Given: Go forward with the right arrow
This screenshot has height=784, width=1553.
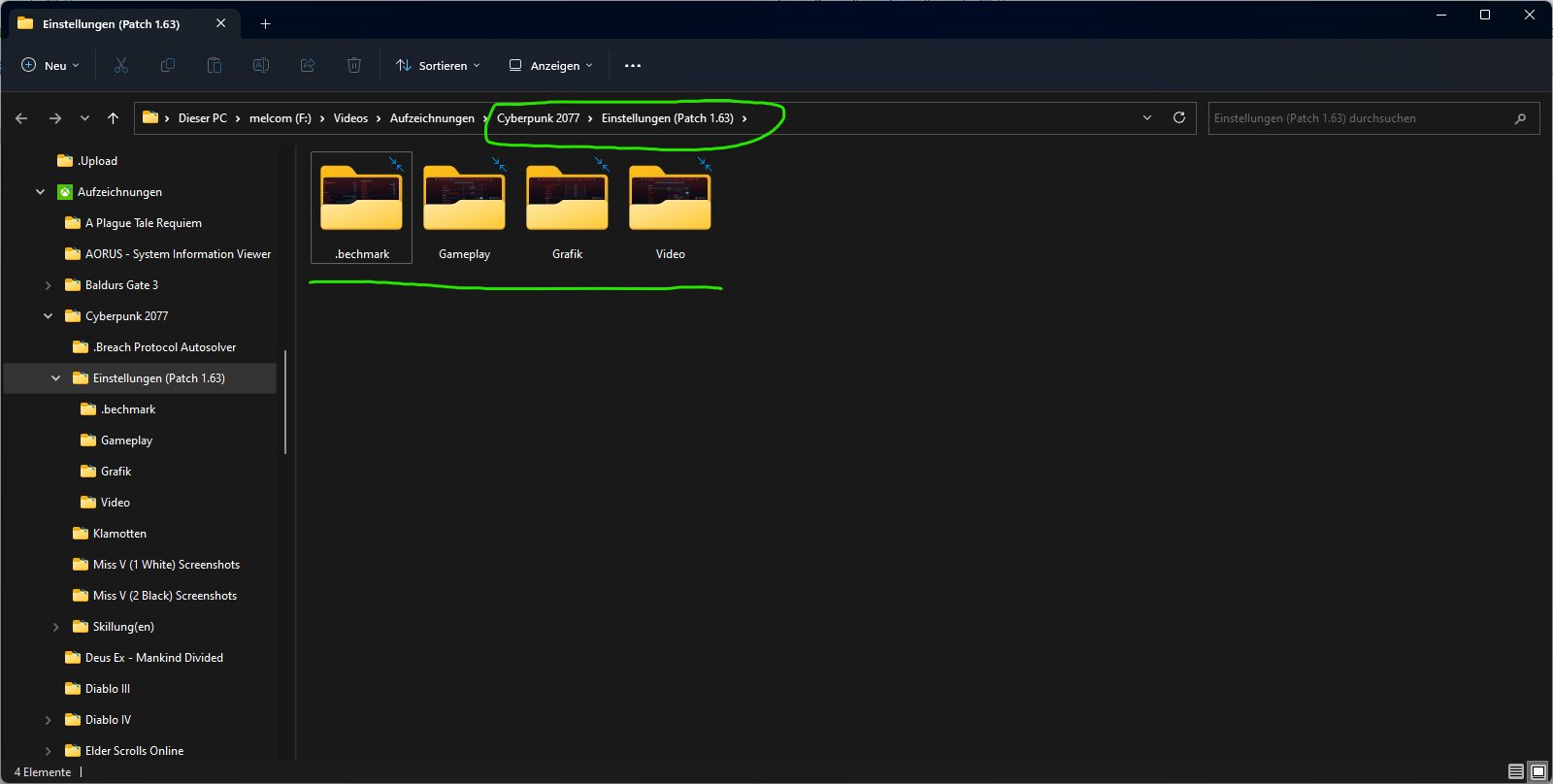Looking at the screenshot, I should [x=55, y=118].
